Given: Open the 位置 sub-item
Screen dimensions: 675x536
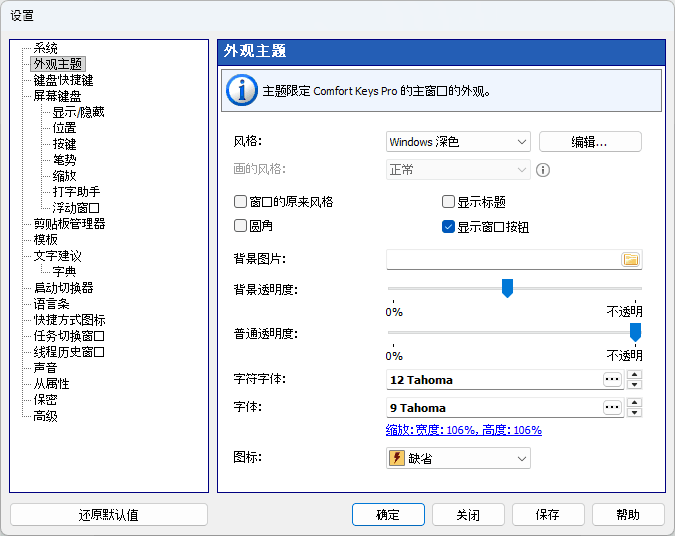Looking at the screenshot, I should coord(64,128).
